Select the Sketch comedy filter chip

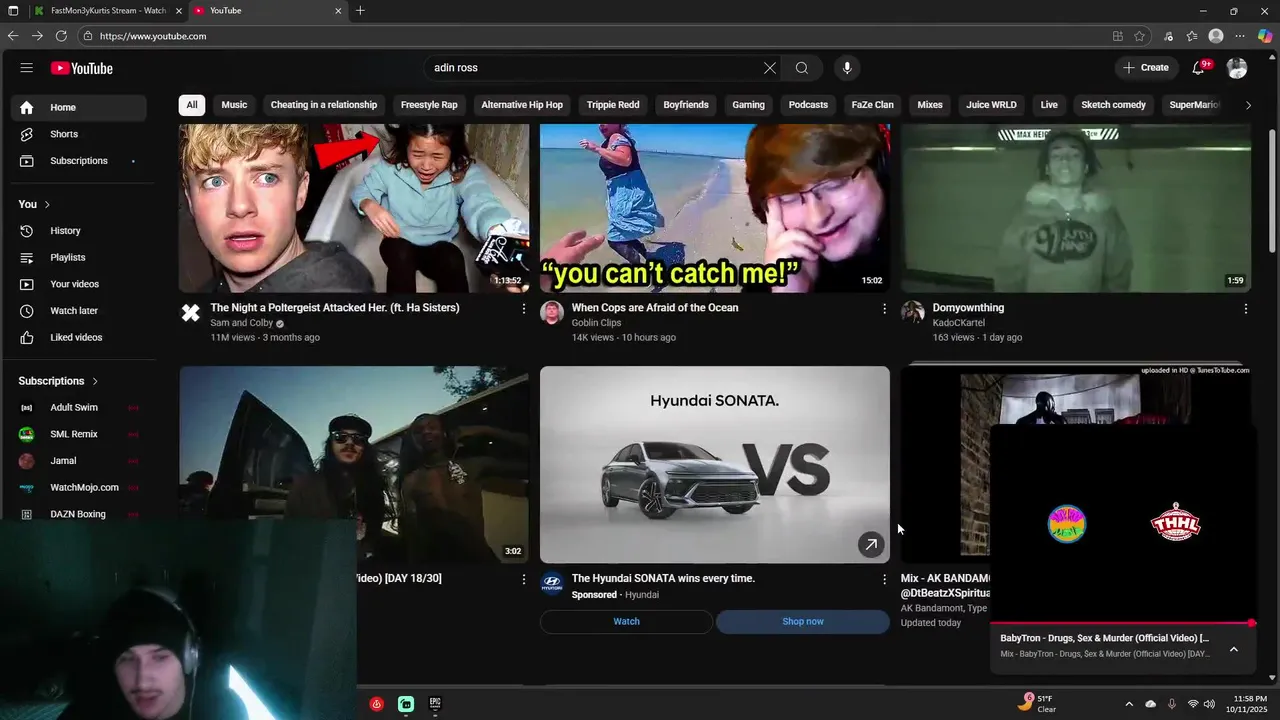[1113, 105]
